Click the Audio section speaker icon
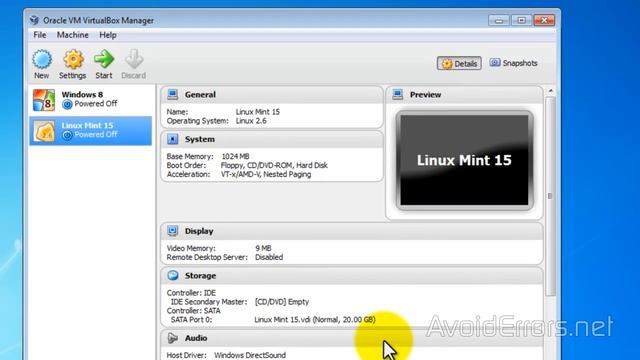The width and height of the screenshot is (640, 360). click(173, 338)
